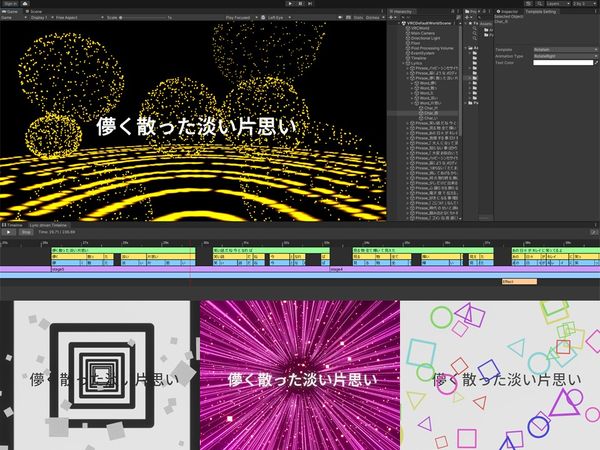Open the cloud services icon

click(x=25, y=3)
